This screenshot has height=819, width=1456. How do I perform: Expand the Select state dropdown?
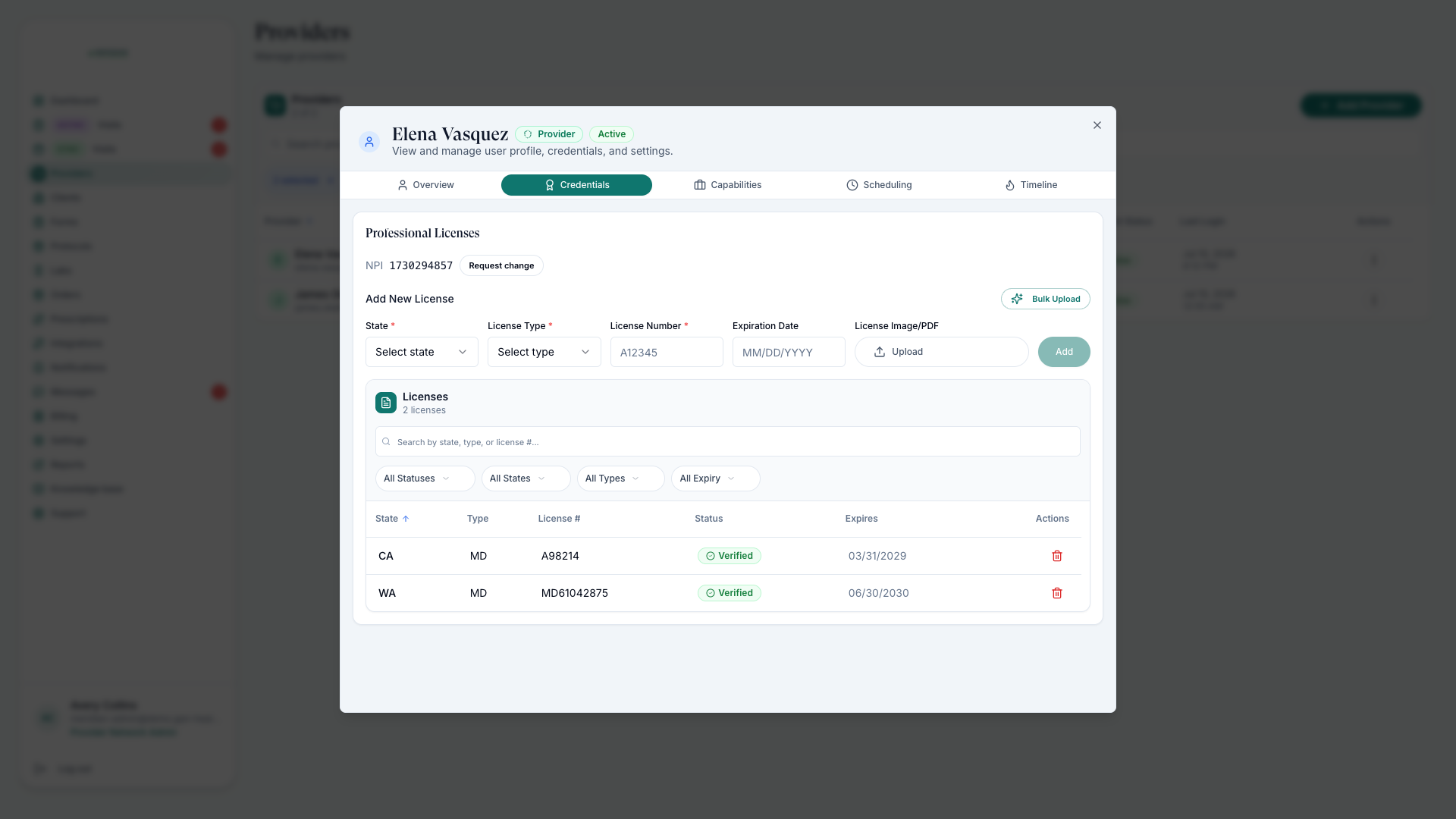point(422,352)
